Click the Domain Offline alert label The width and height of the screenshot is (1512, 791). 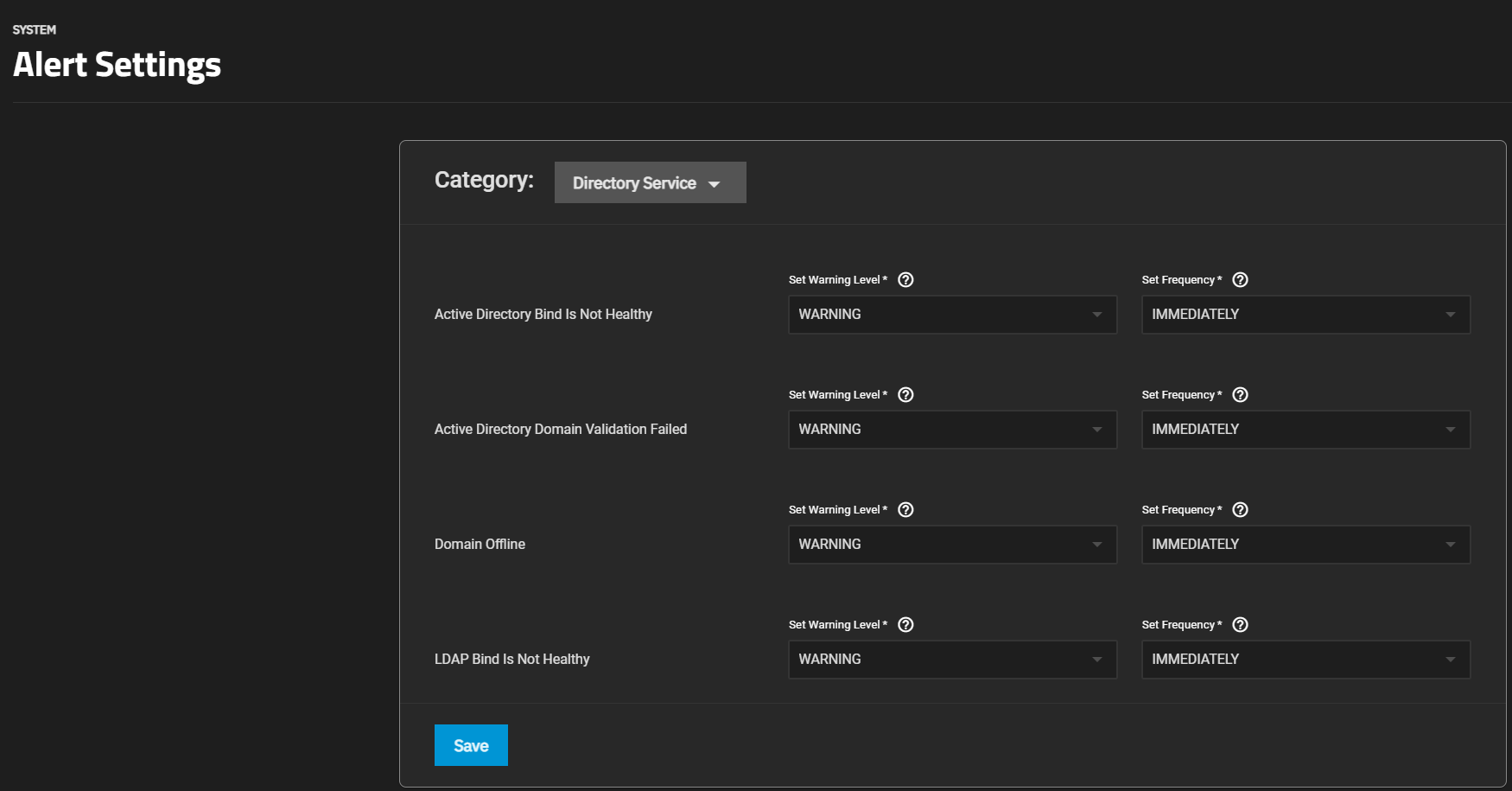click(x=480, y=545)
